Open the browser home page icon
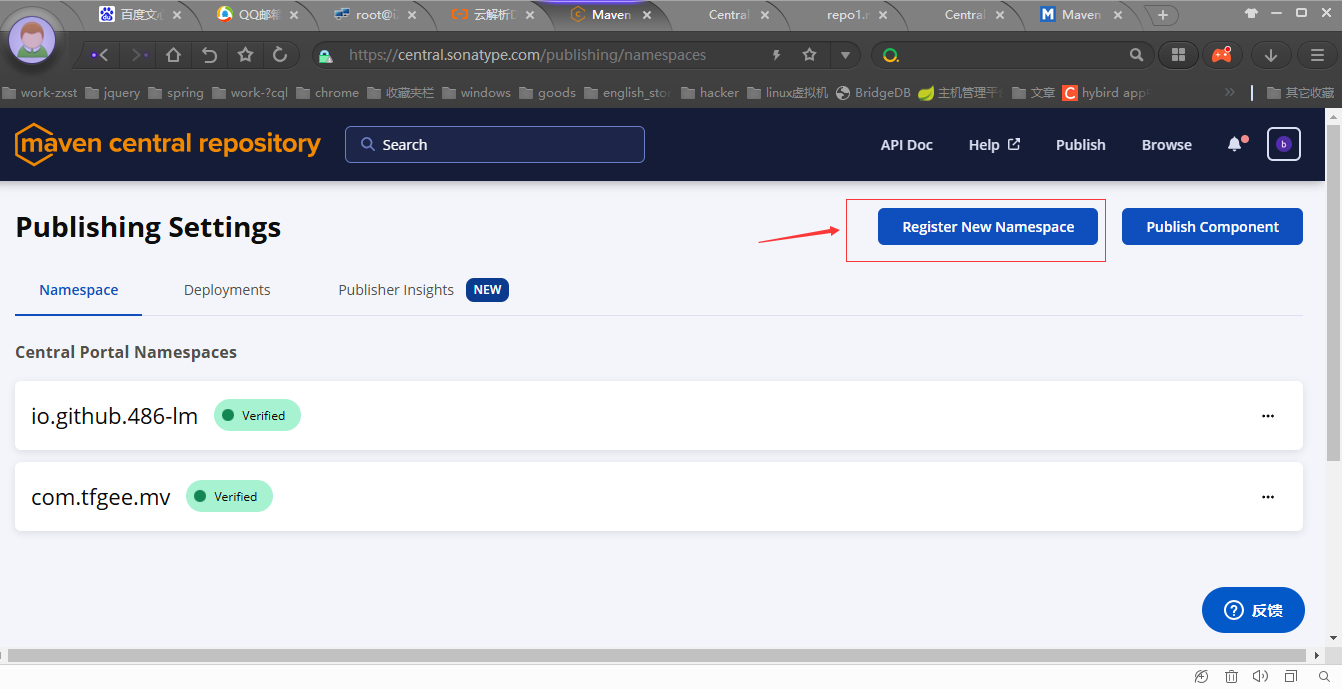Screen dimensions: 1342x689 173,55
